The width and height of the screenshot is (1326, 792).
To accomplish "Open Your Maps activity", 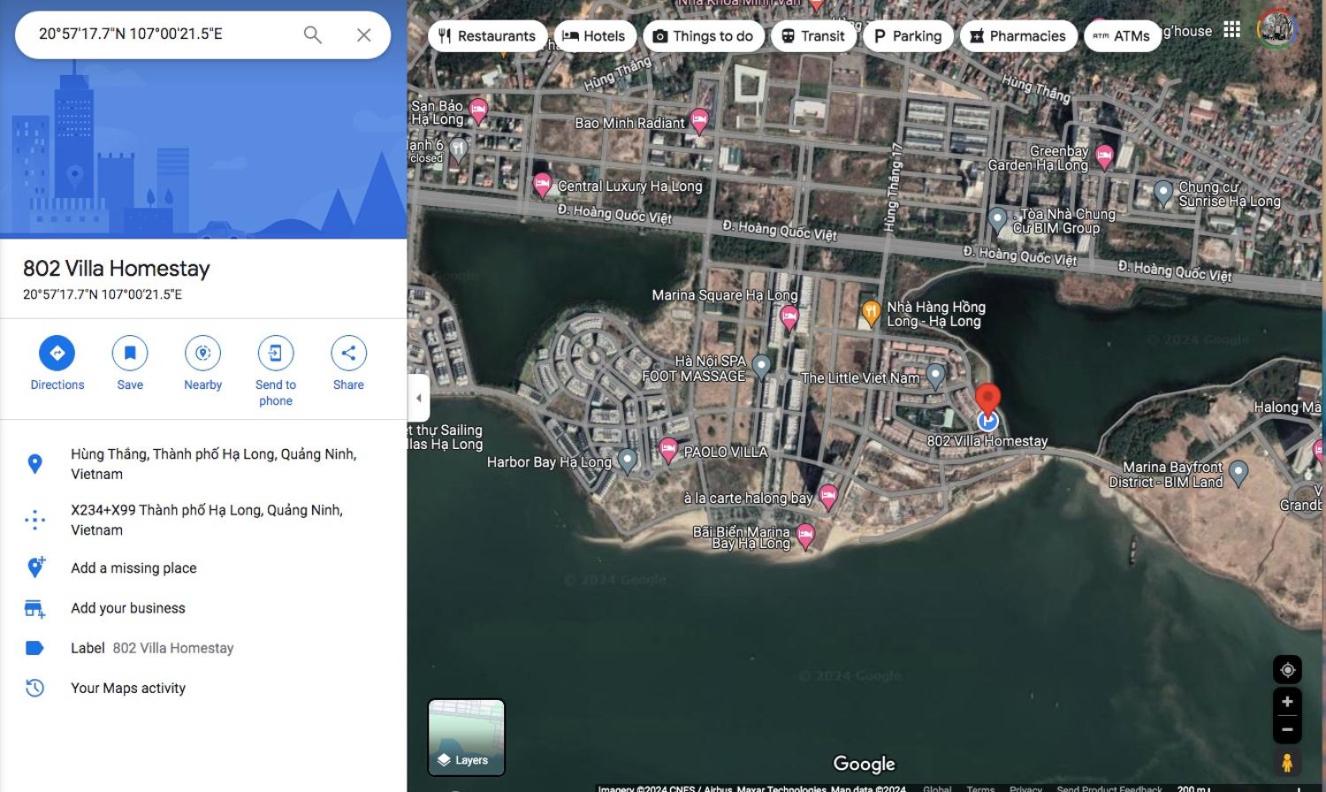I will (x=203, y=688).
